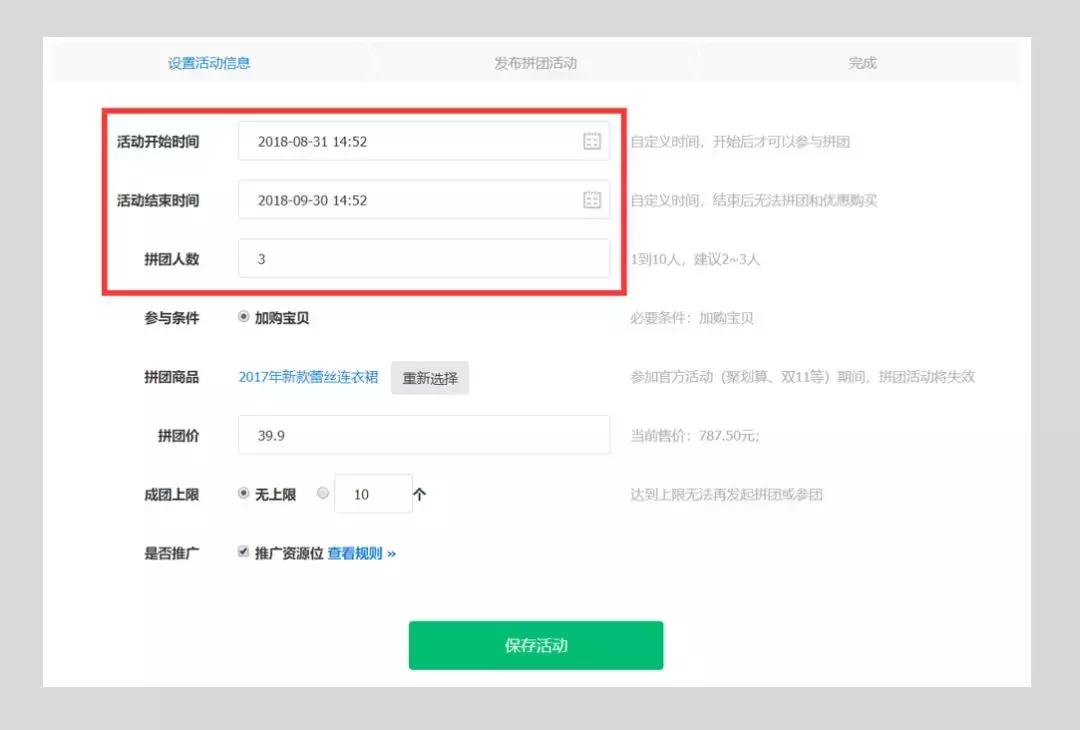Screen dimensions: 1080x730
Task: Click the highlighted 拼团人数 field label
Action: 173,258
